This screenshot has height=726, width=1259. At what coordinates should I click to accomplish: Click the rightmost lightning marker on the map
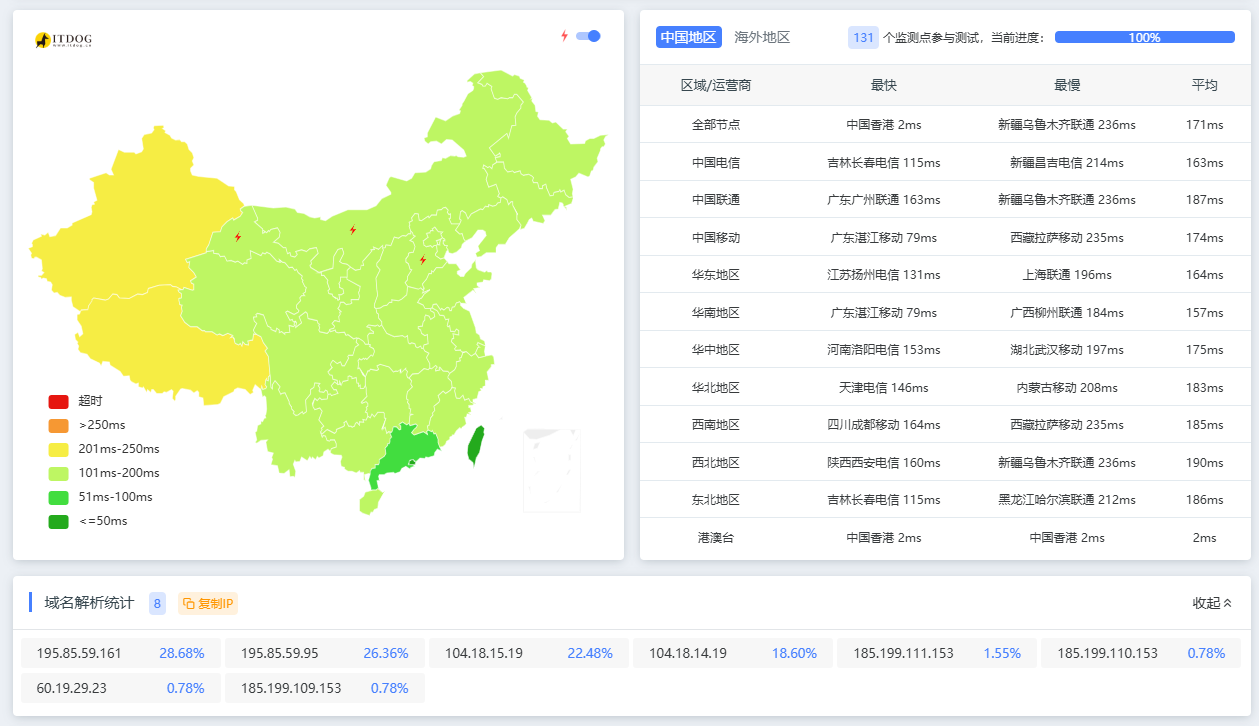(423, 260)
